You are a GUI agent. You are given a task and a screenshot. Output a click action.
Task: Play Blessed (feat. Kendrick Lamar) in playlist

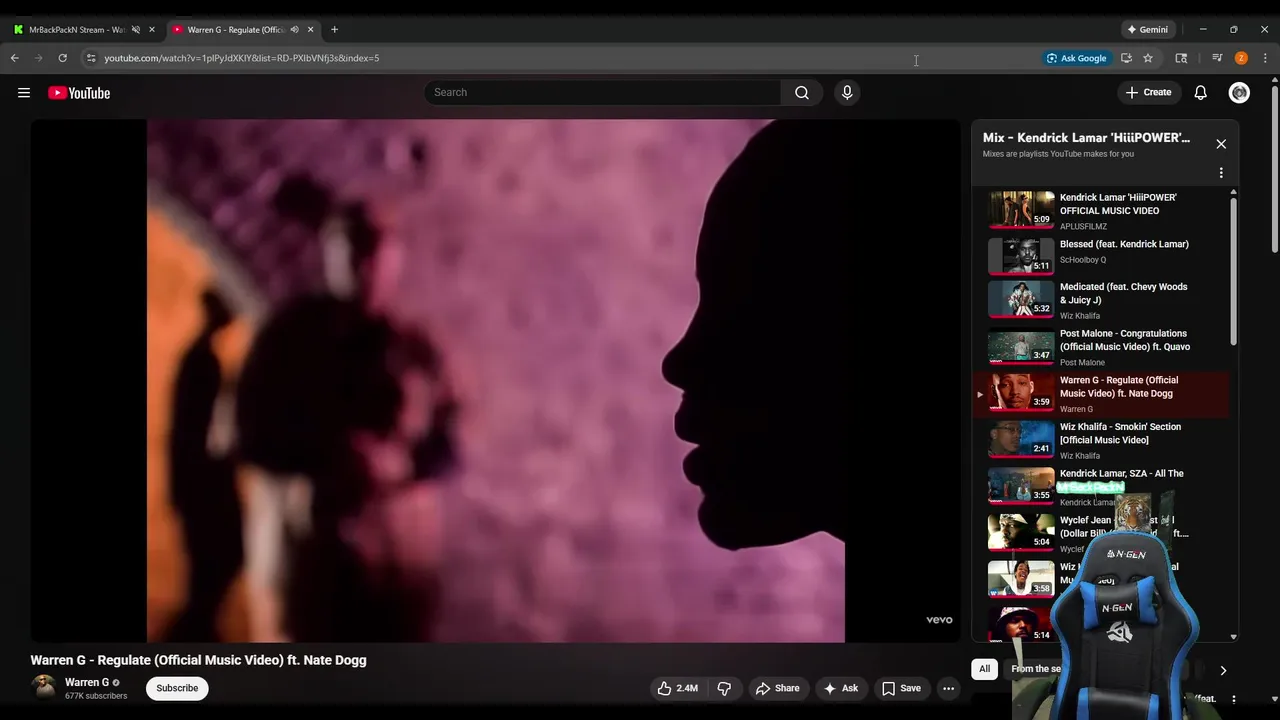click(1100, 255)
